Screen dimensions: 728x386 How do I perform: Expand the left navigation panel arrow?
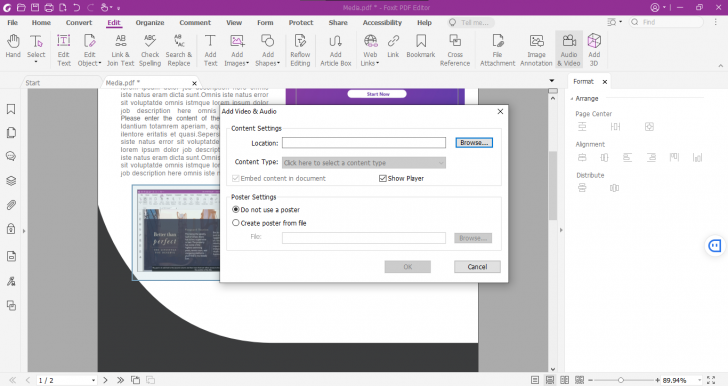[24, 230]
